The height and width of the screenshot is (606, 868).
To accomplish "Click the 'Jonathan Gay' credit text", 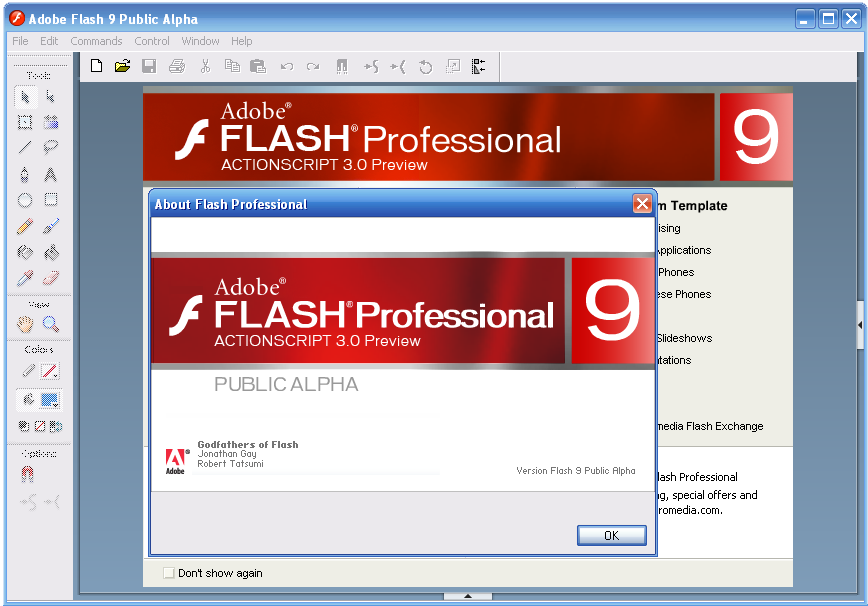I will [227, 454].
